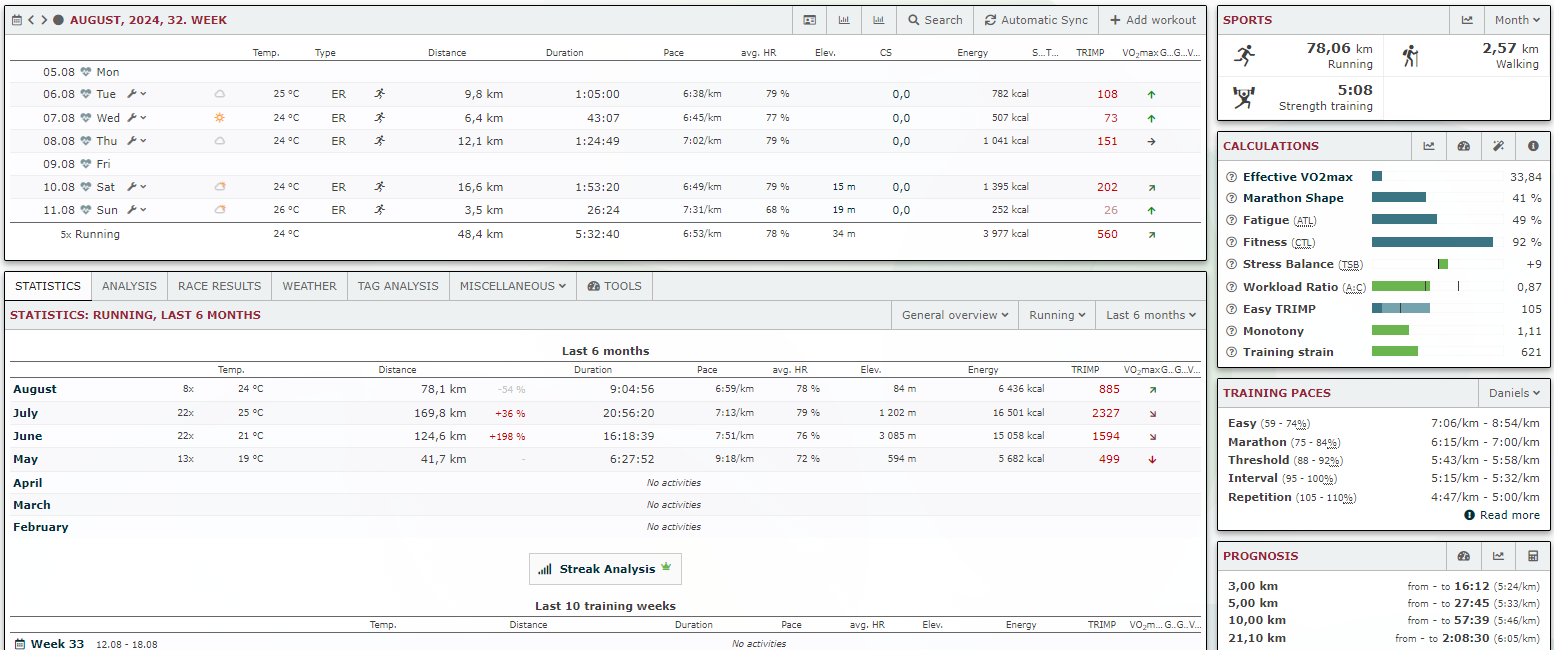This screenshot has width=1554, height=650.
Task: Open the chart icon in the Sports panel header
Action: click(x=1467, y=20)
